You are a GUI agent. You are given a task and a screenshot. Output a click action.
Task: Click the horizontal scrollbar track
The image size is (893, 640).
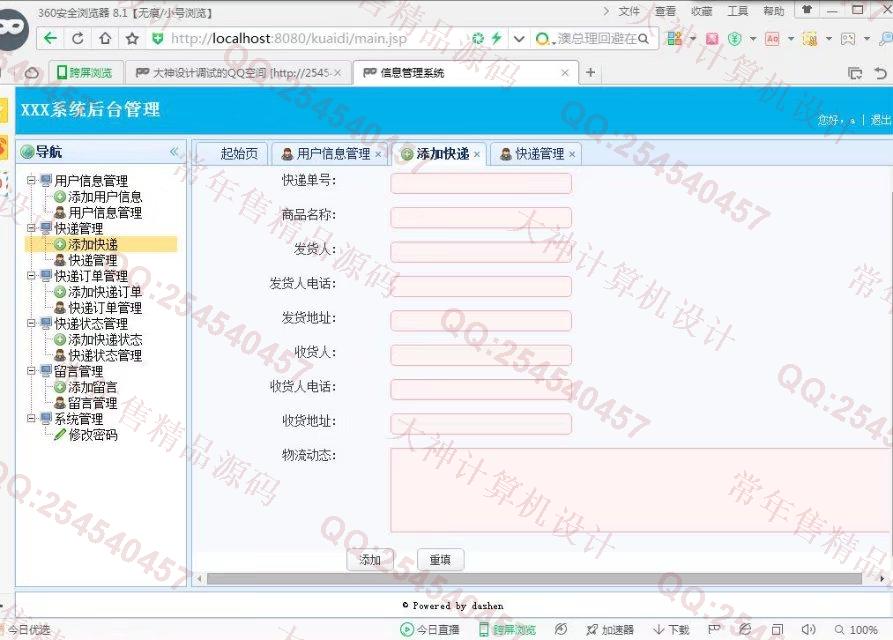coord(534,579)
